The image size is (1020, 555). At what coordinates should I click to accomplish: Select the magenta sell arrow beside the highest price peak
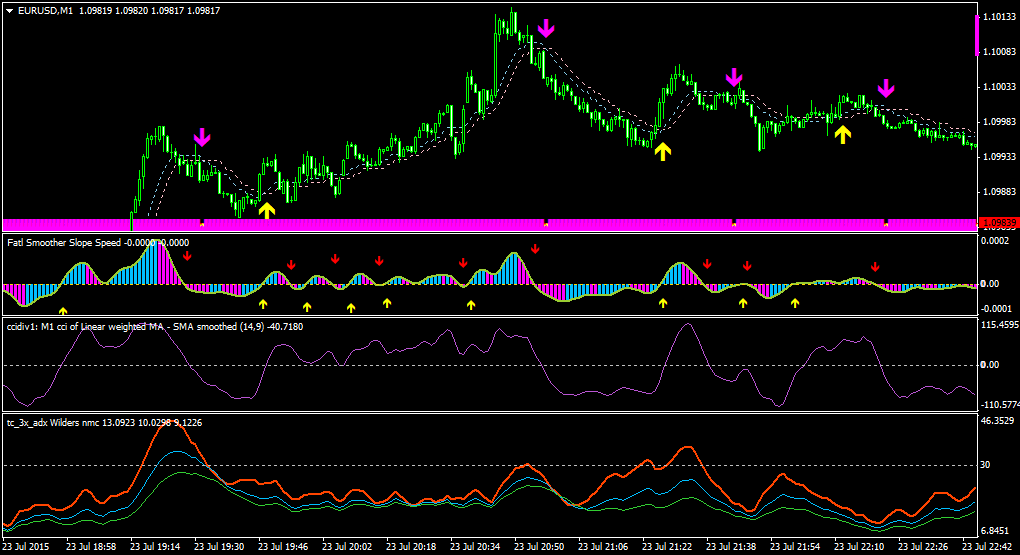tap(546, 28)
